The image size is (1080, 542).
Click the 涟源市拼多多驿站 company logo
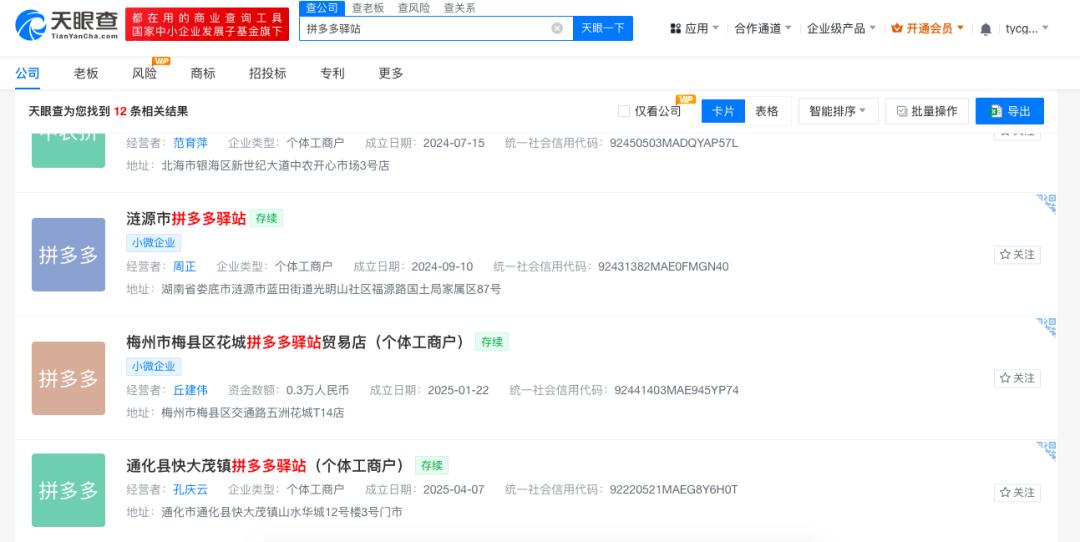coord(68,255)
